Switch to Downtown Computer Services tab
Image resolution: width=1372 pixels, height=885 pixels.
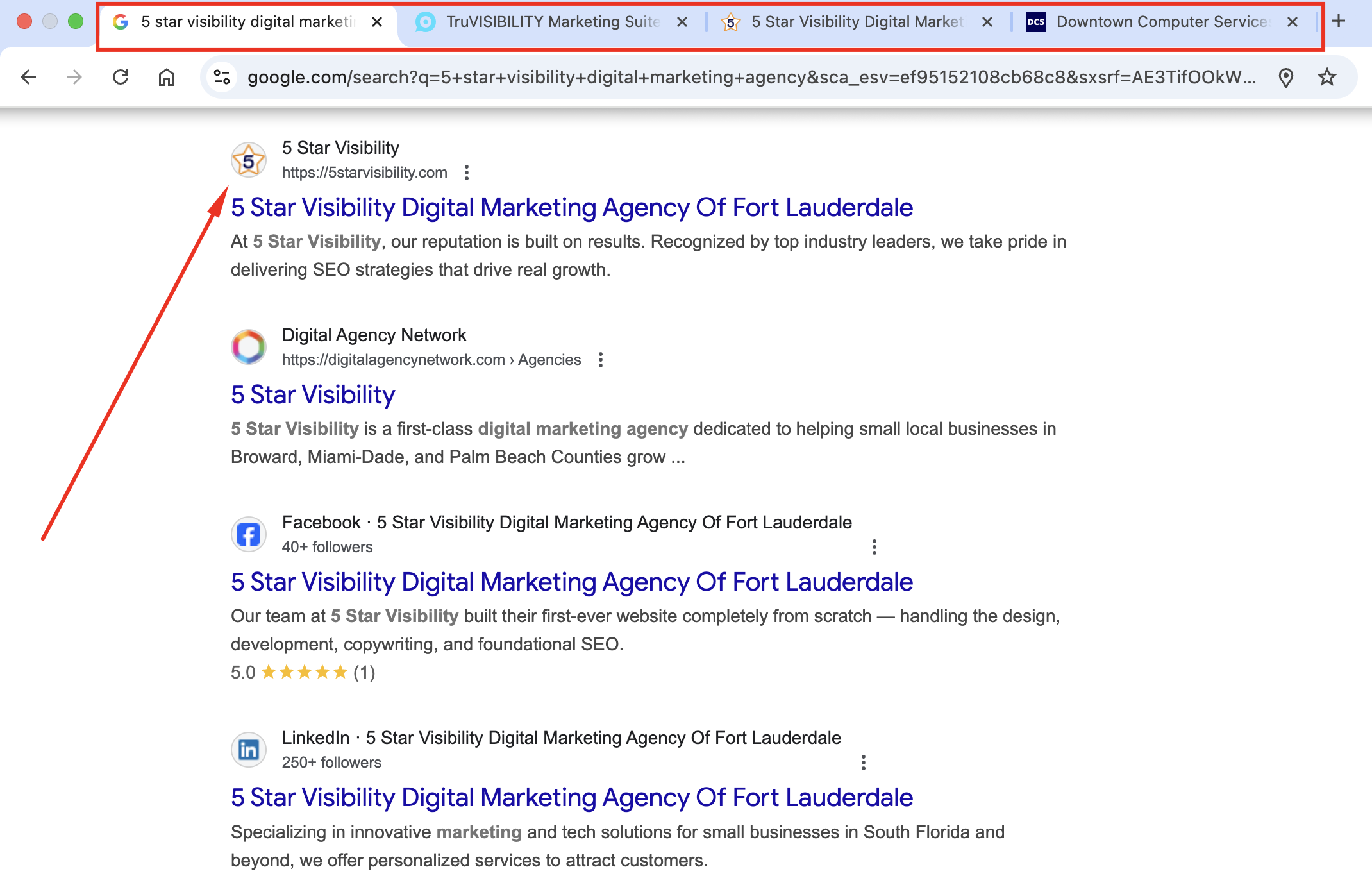(1162, 22)
